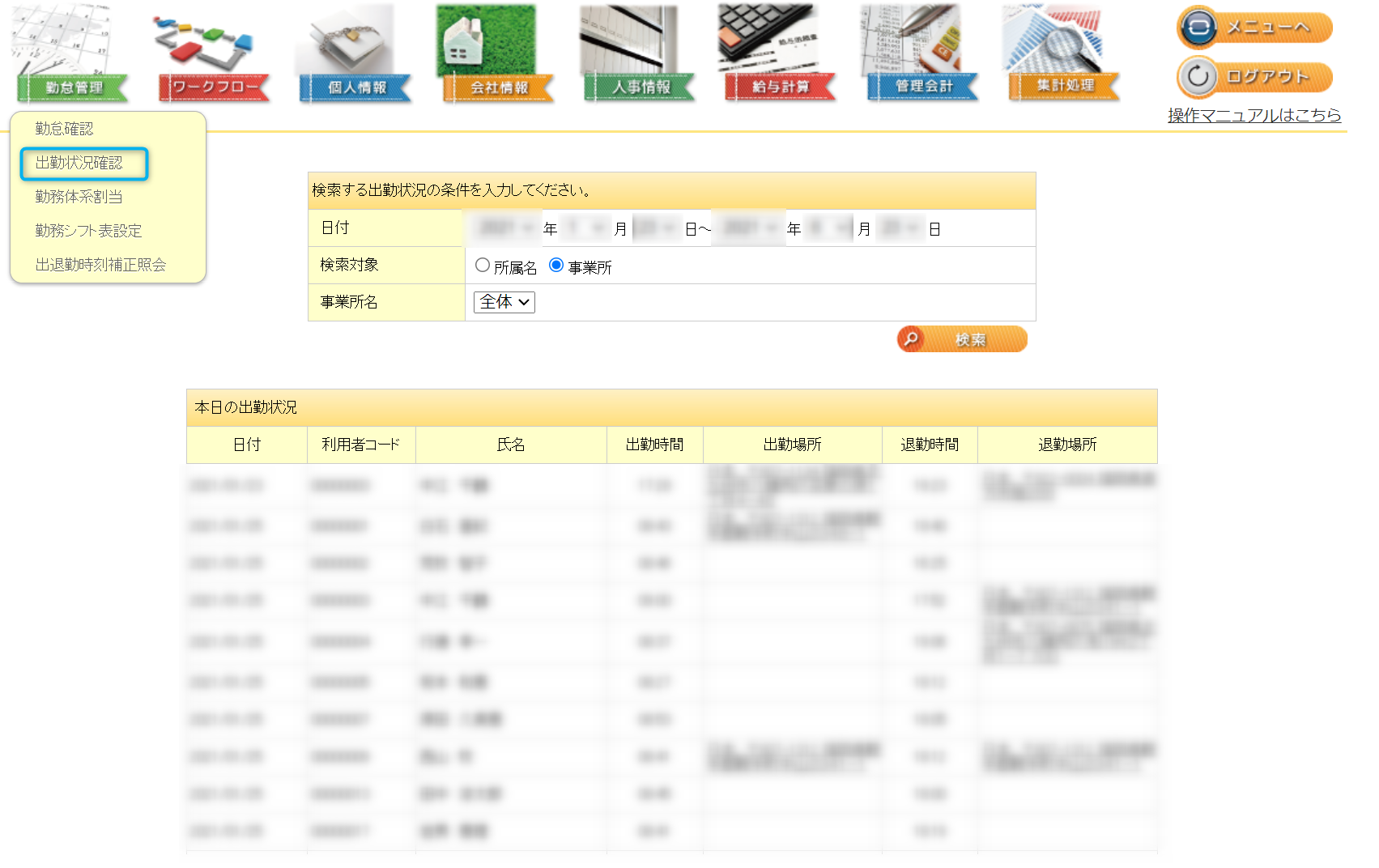Expand the 事業所名 全体 dropdown
The width and height of the screenshot is (1379, 868).
(x=504, y=302)
